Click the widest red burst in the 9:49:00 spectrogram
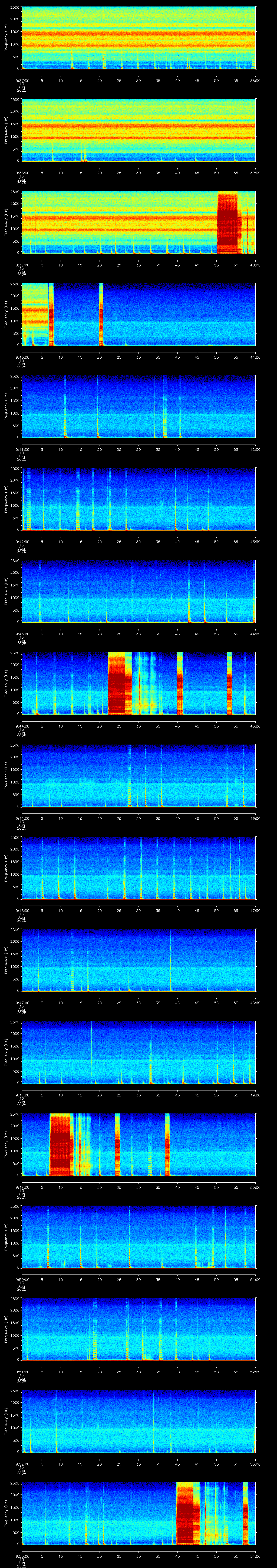Image resolution: width=277 pixels, height=1568 pixels. pos(61,1144)
